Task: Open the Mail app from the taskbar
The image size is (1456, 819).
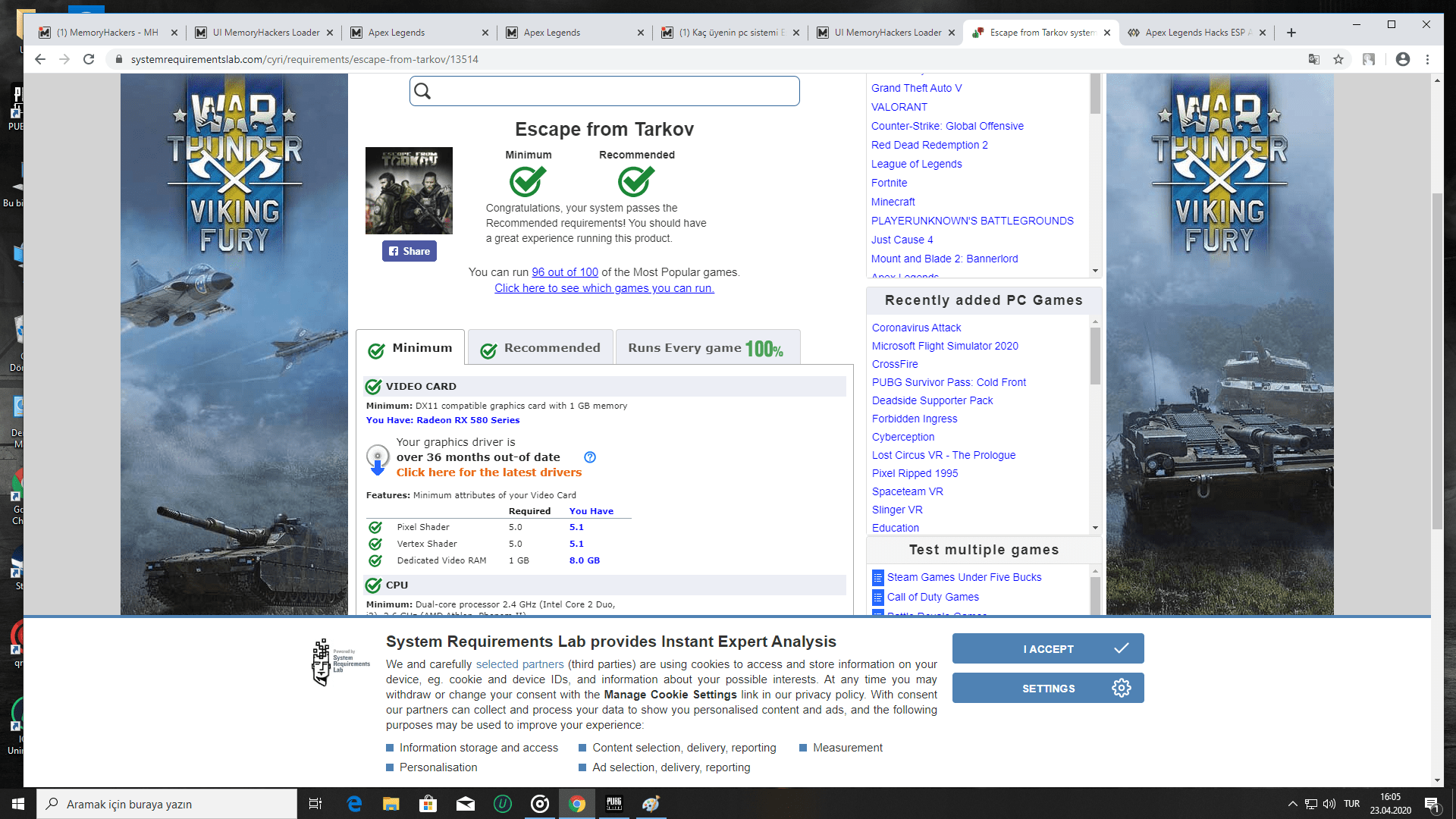Action: pyautogui.click(x=466, y=804)
